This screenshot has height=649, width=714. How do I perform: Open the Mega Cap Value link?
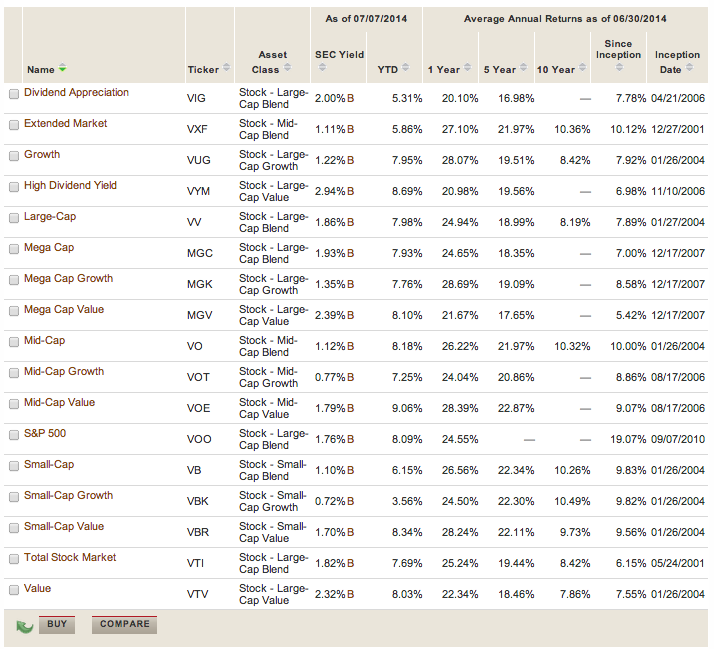(x=64, y=309)
